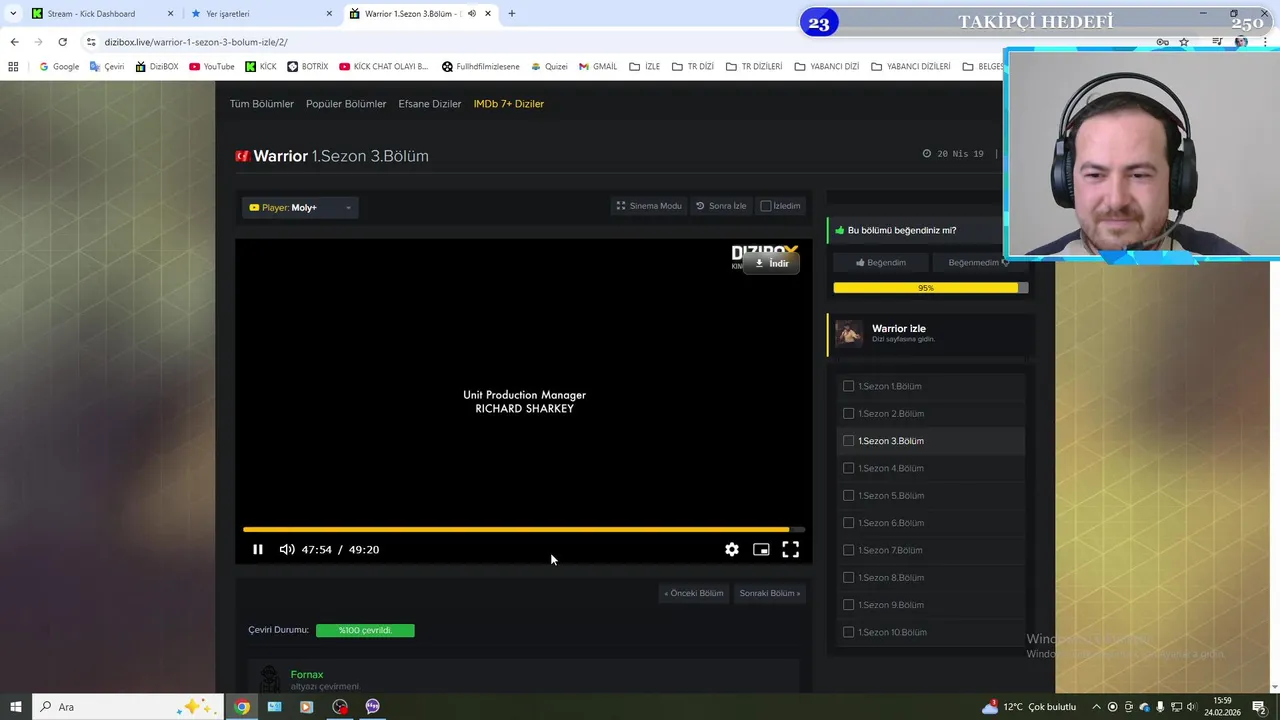
Task: Open the Warrior izle series page
Action: 899,328
